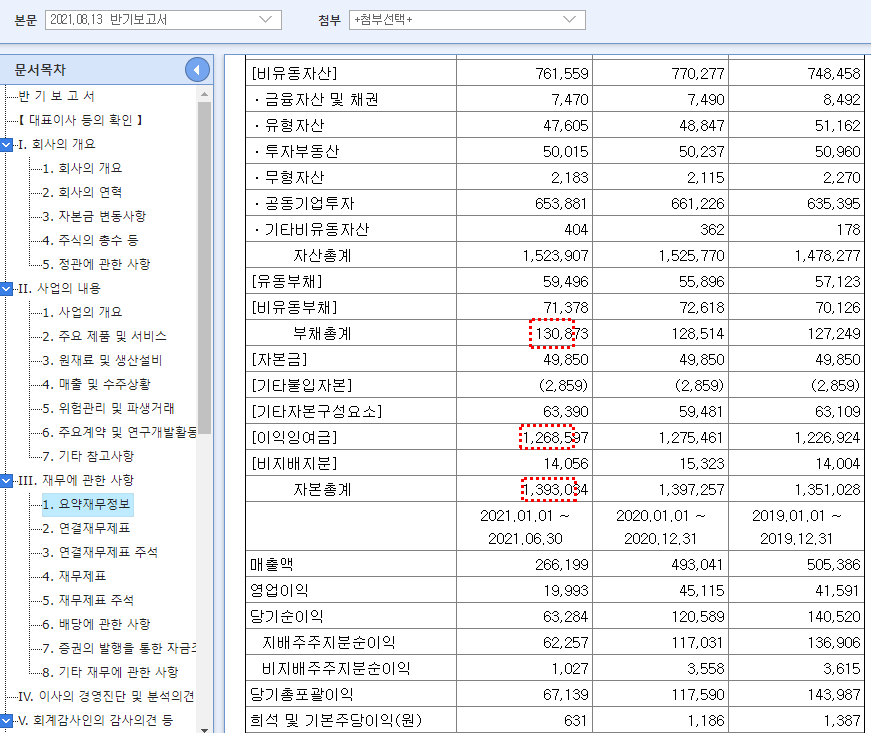871x733 pixels.
Task: Click the 매출액 value 266,199
Action: click(562, 565)
